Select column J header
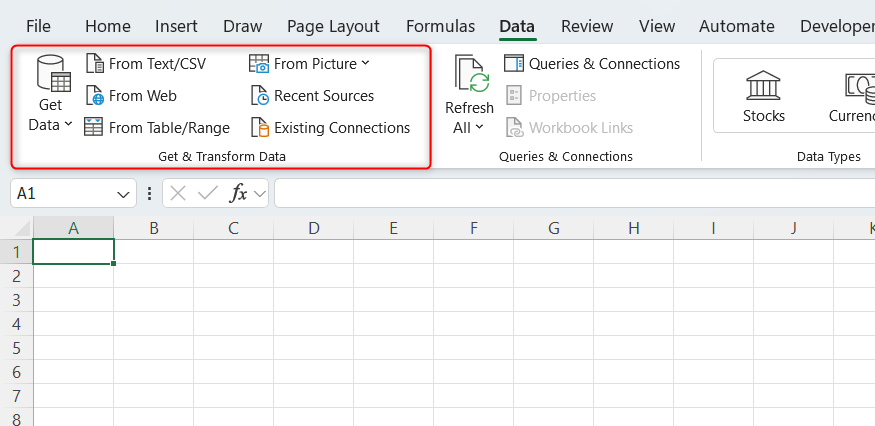875x426 pixels. click(x=794, y=228)
